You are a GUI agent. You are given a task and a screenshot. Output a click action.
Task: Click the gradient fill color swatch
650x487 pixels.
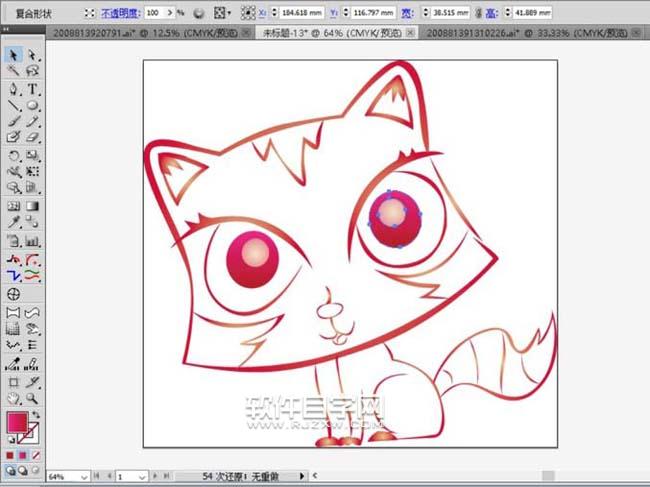click(x=17, y=422)
